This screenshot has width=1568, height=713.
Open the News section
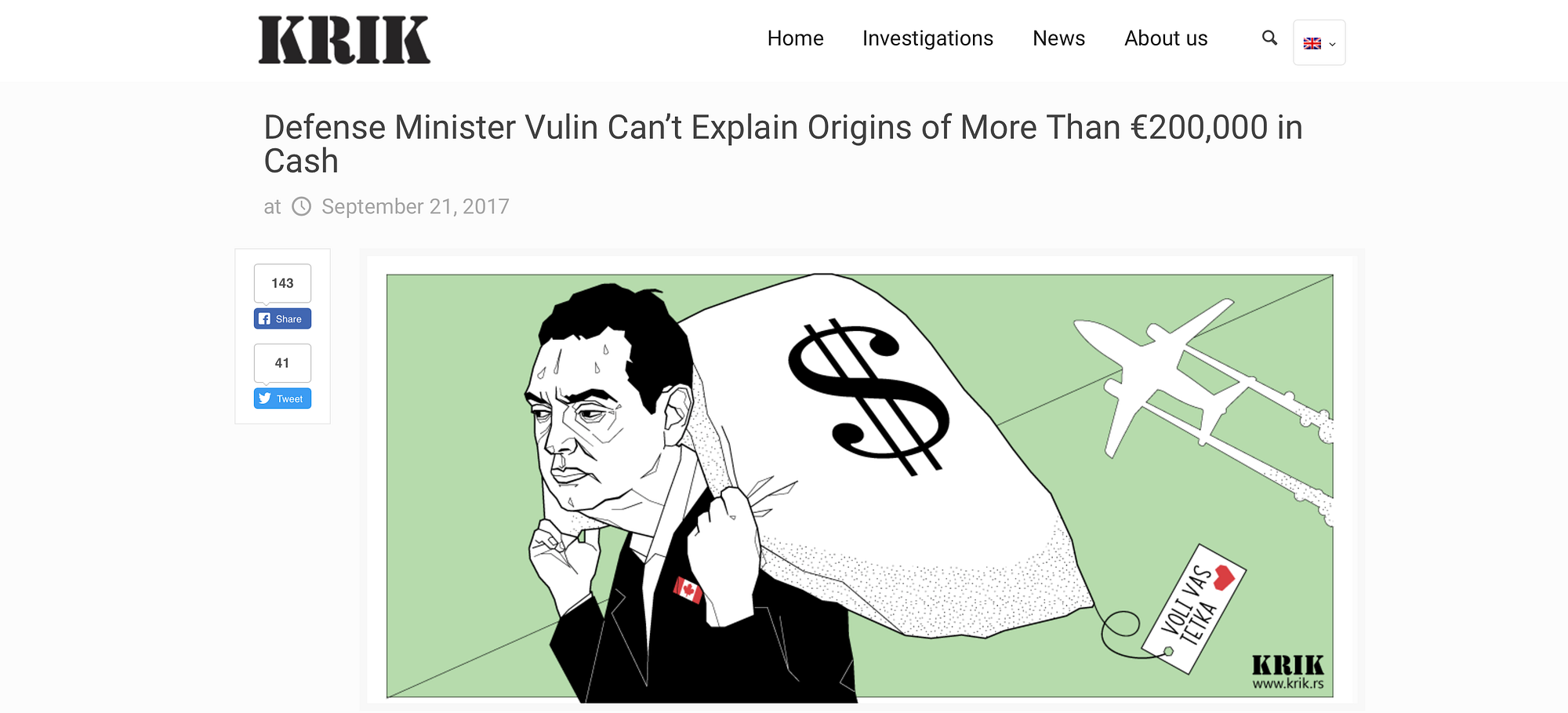(1058, 38)
